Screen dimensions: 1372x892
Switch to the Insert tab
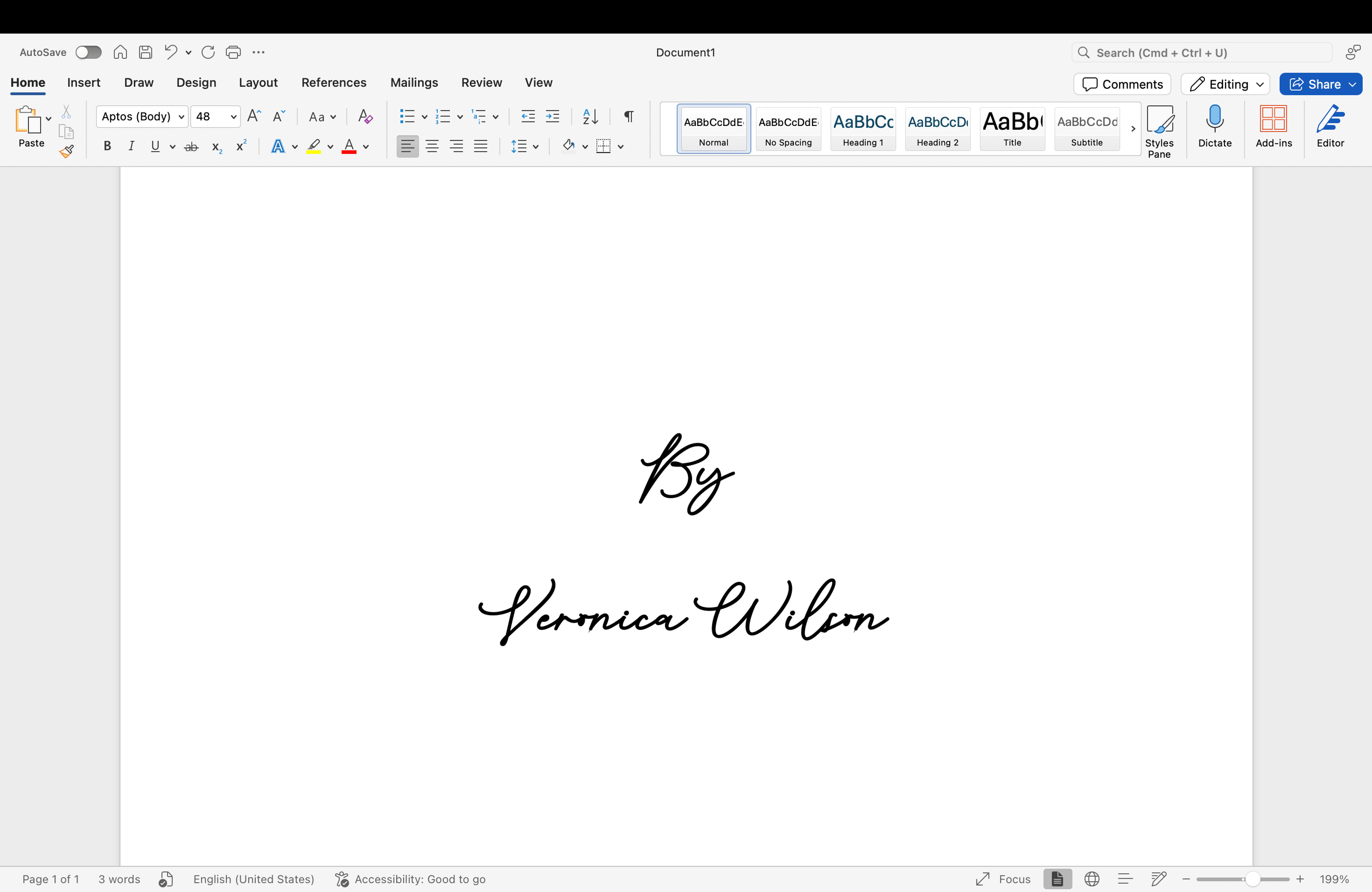tap(84, 83)
